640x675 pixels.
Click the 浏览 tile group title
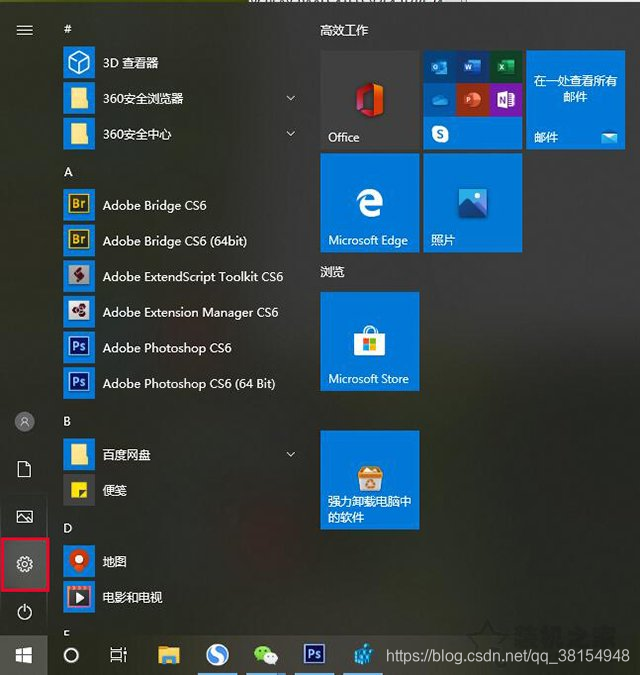[332, 272]
